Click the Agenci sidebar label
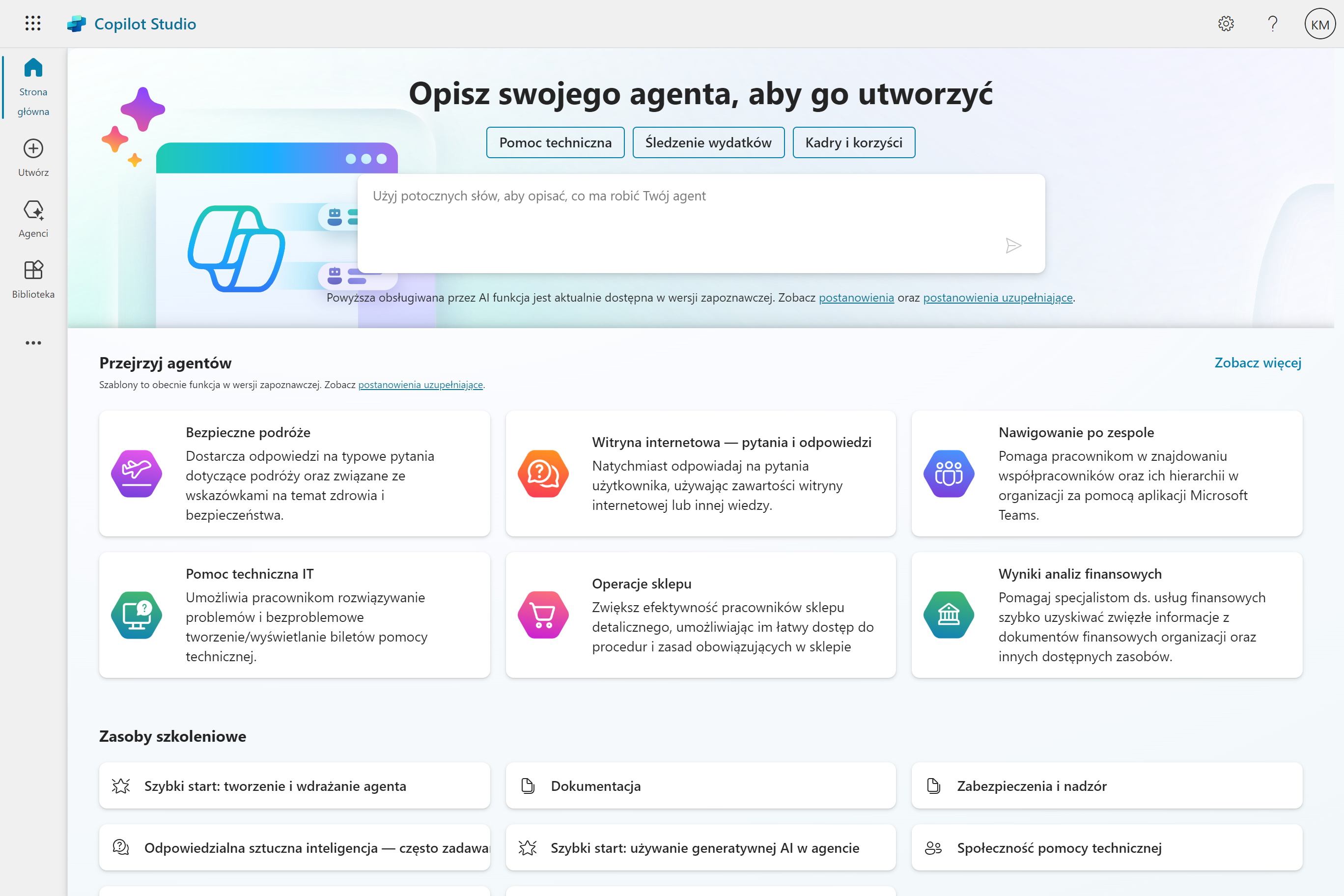 click(x=33, y=233)
